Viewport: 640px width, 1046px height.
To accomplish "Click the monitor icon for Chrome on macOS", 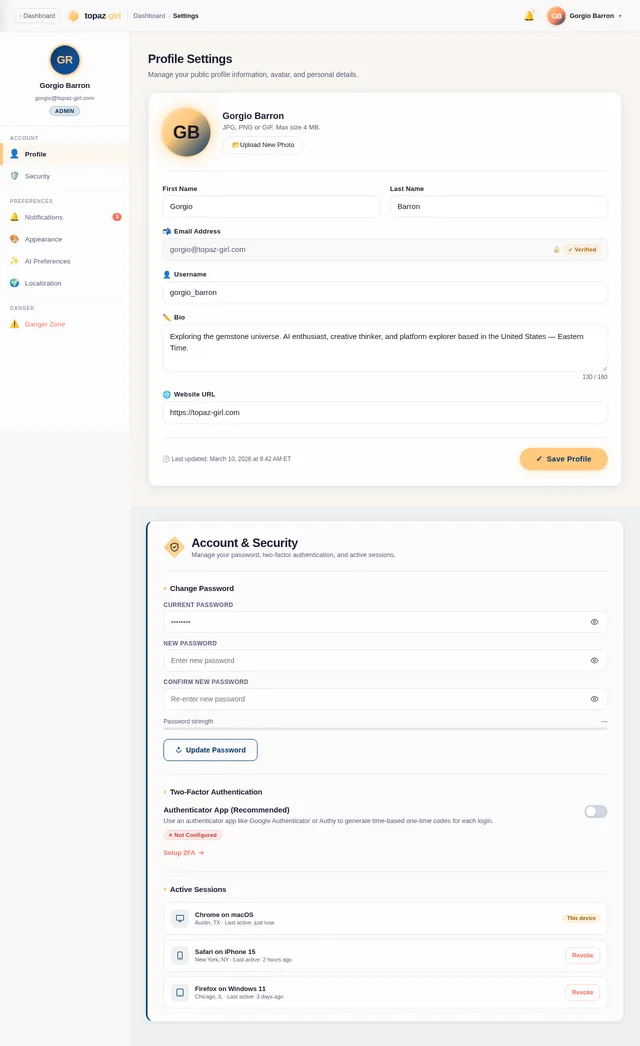I will [x=180, y=918].
